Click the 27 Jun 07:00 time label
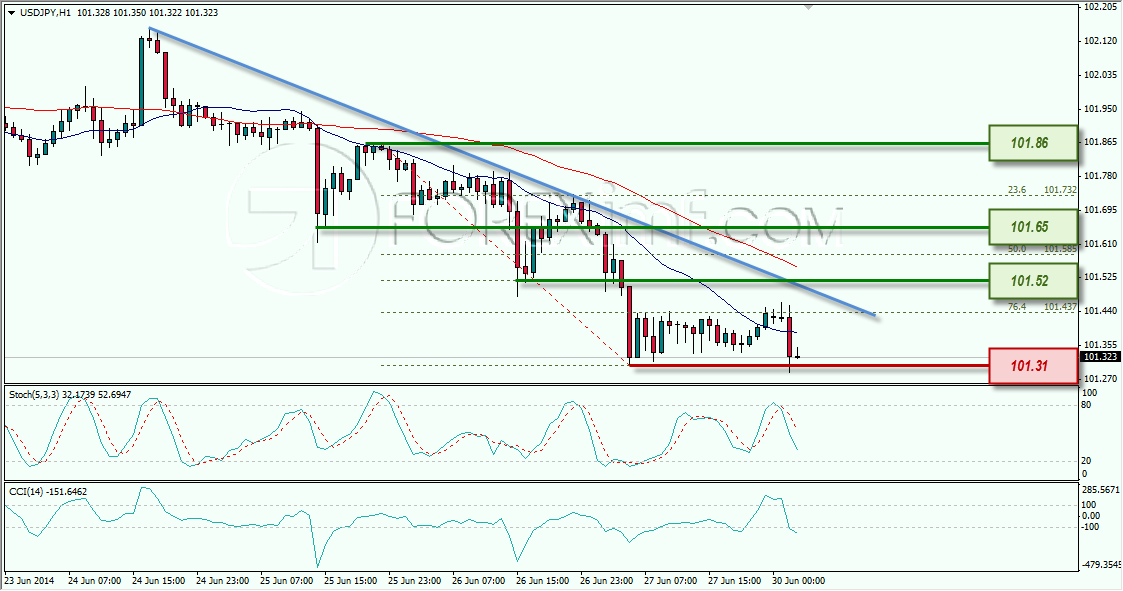This screenshot has width=1123, height=591. click(x=671, y=580)
